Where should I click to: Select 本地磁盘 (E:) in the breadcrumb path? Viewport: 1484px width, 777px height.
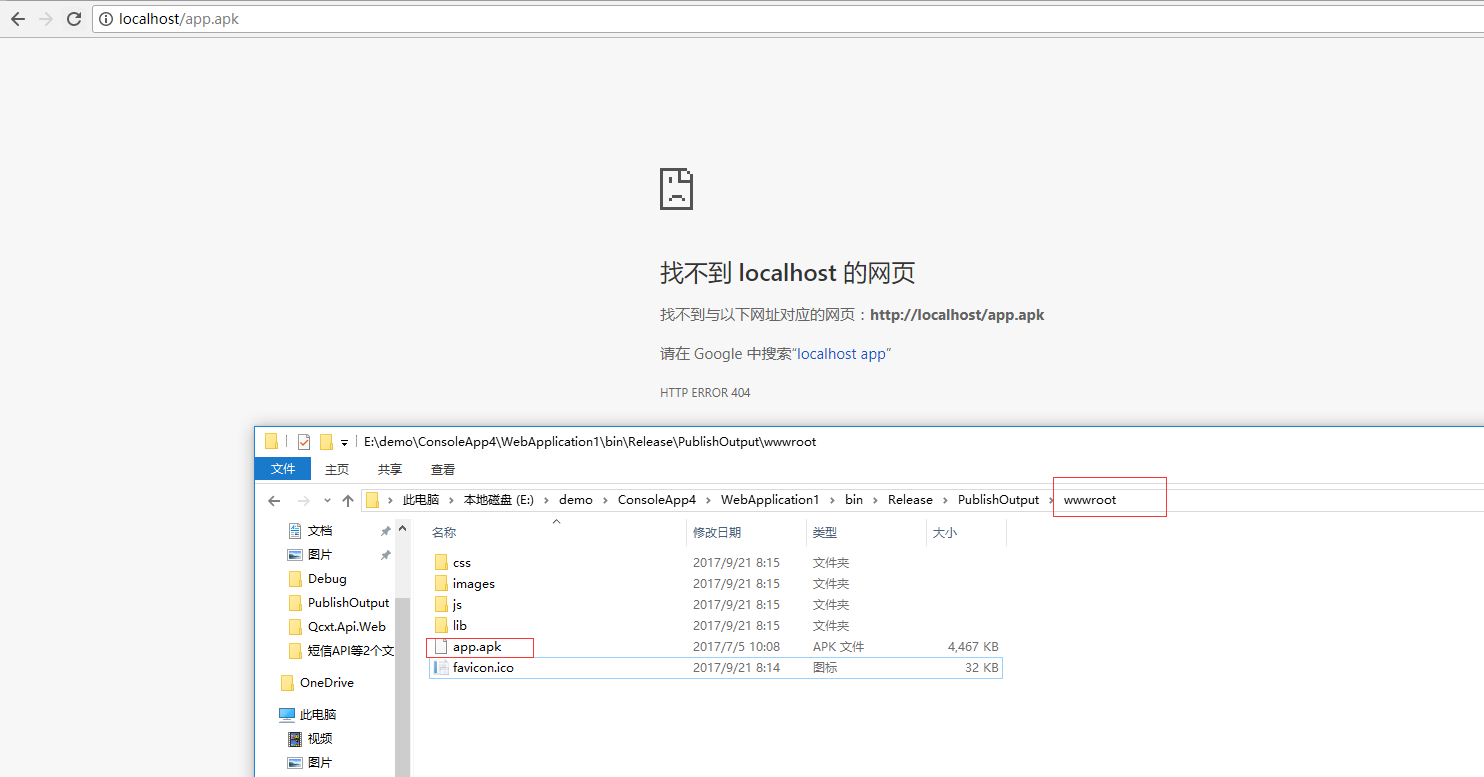(498, 500)
